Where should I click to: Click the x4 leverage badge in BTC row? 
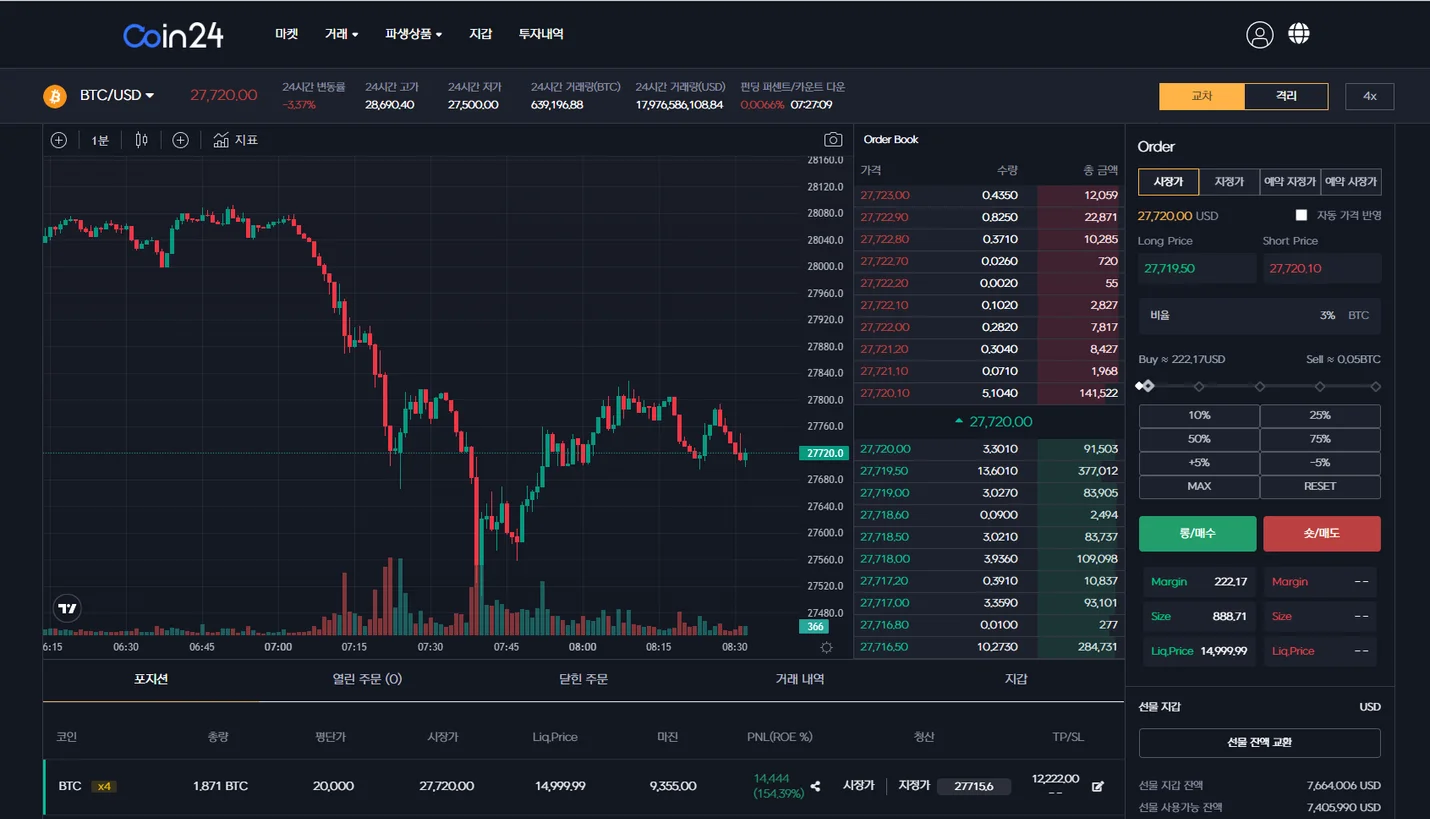click(103, 786)
